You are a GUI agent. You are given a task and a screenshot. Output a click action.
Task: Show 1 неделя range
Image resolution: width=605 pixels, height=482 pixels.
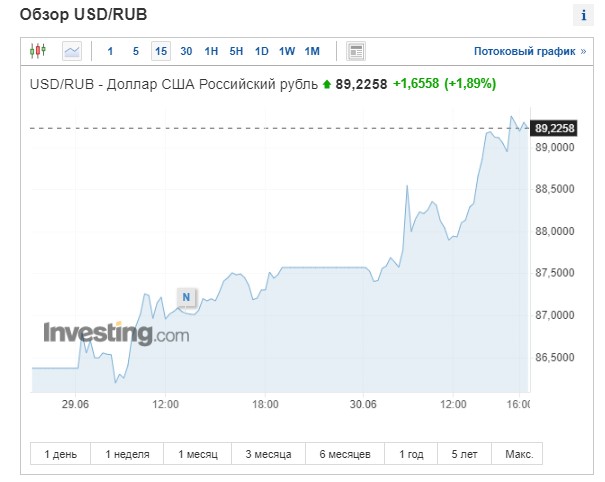(127, 454)
